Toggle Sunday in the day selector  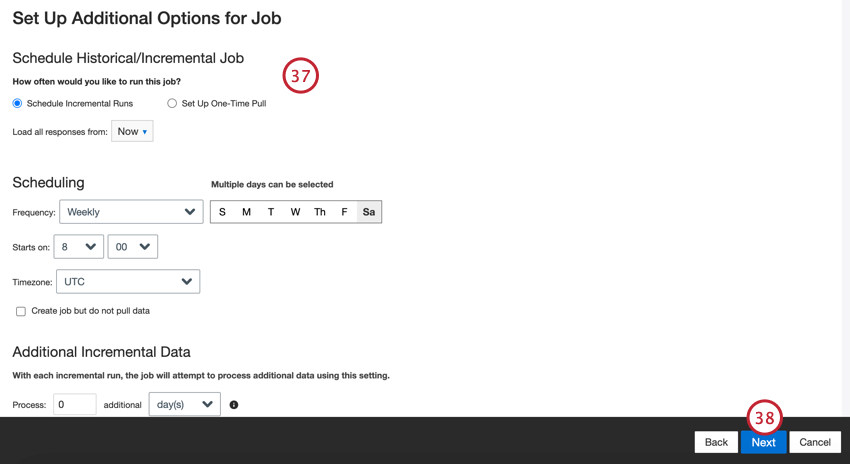click(222, 212)
